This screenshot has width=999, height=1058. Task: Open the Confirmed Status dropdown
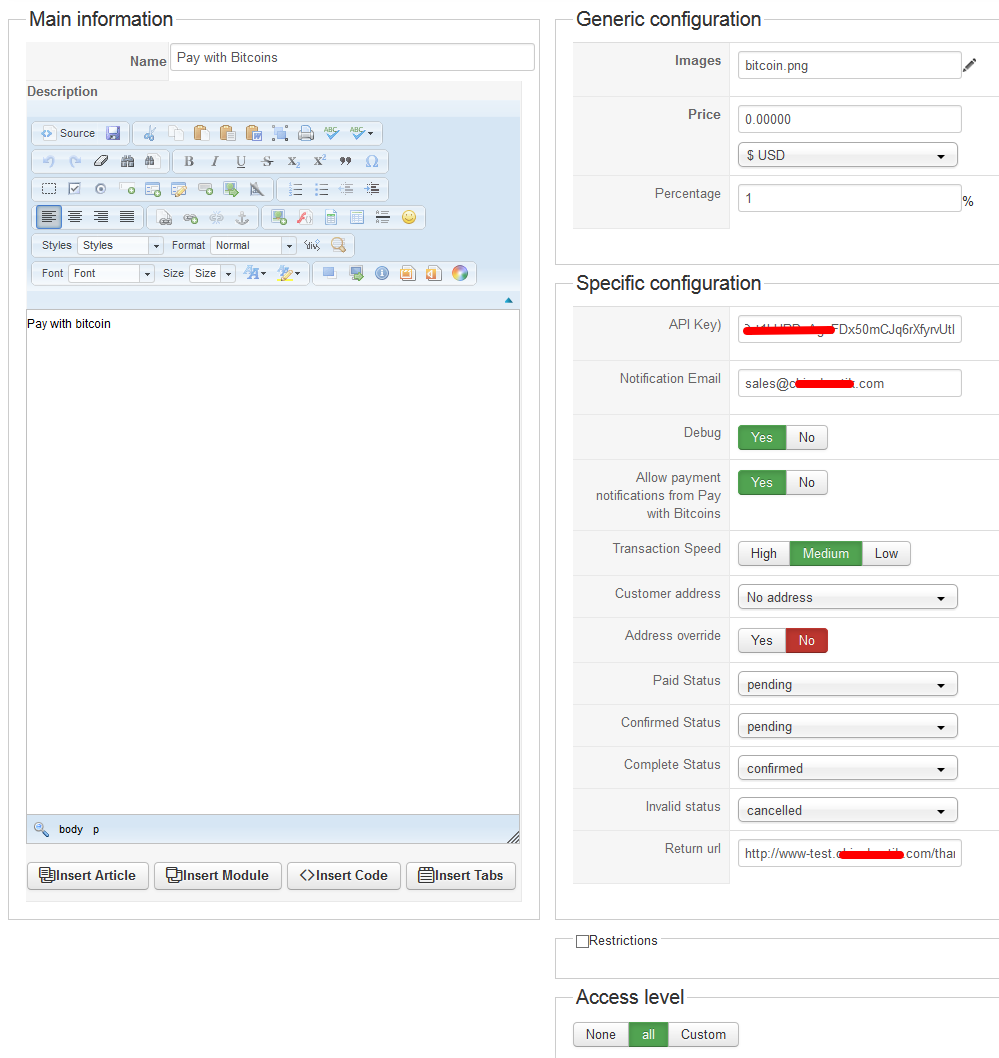click(x=847, y=726)
